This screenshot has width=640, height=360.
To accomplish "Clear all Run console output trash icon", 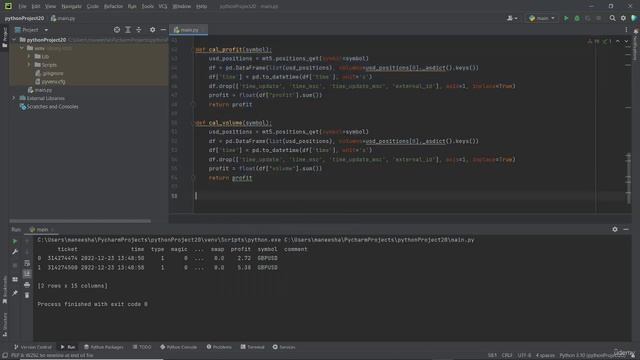I will (x=27, y=295).
